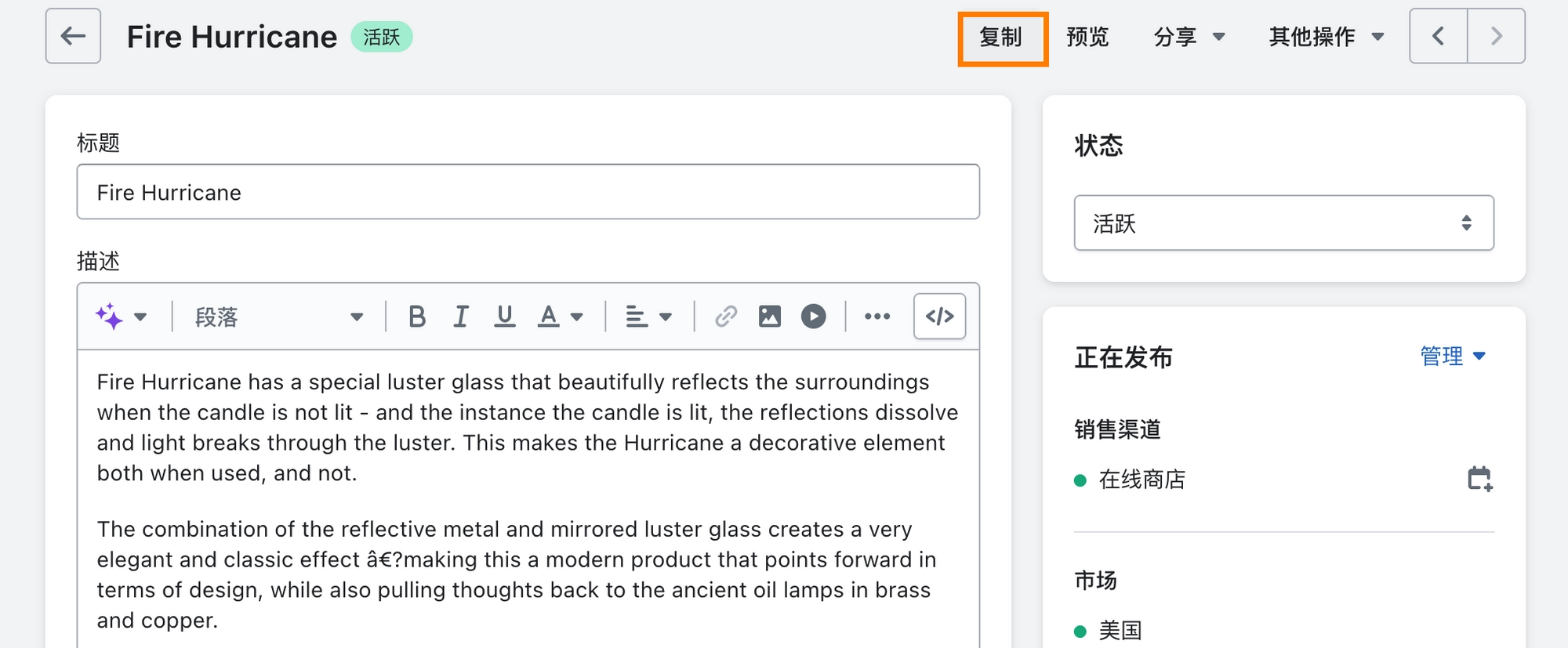Insert an image into the description
This screenshot has width=1568, height=648.
click(770, 317)
